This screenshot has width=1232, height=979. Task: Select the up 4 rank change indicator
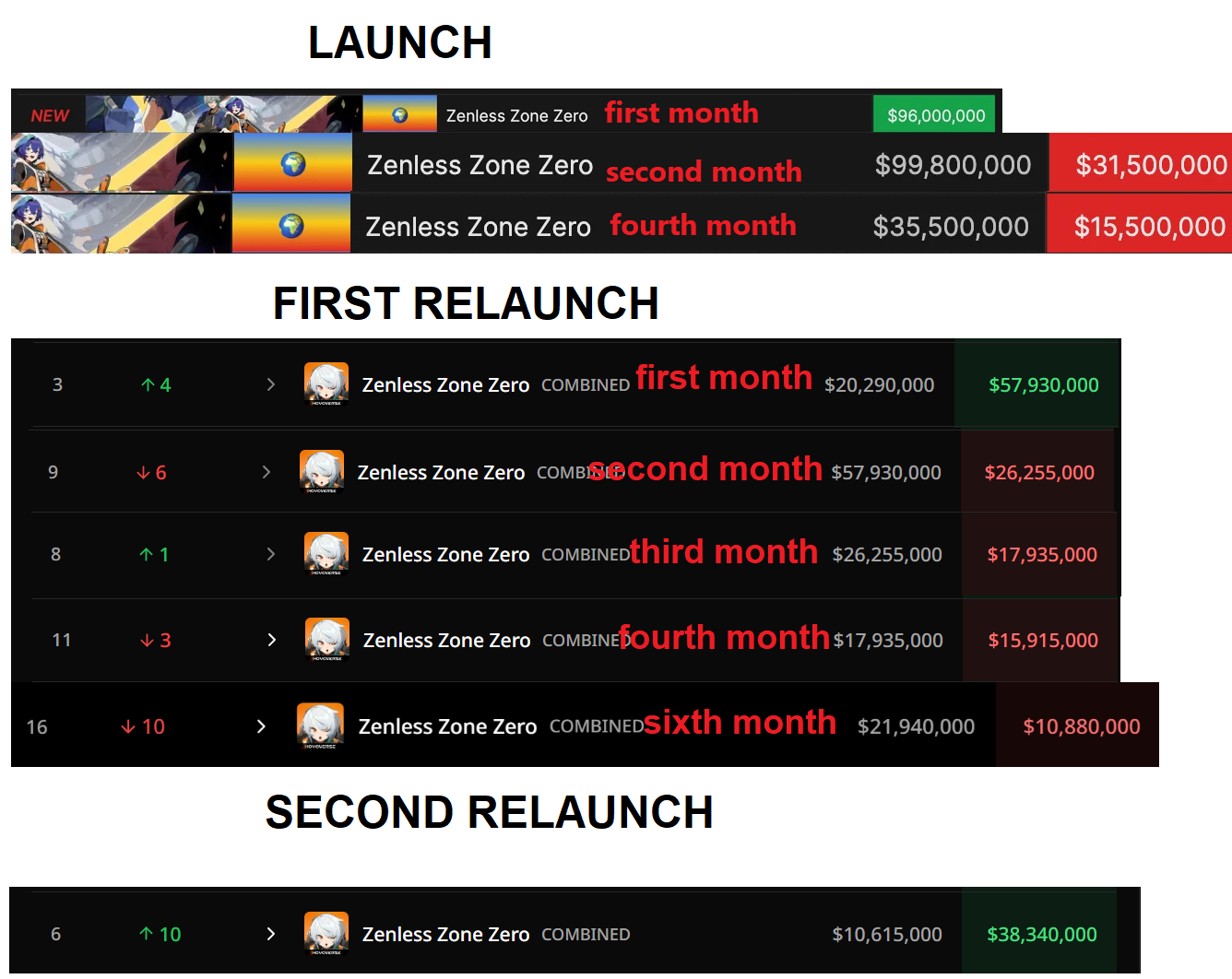tap(156, 384)
